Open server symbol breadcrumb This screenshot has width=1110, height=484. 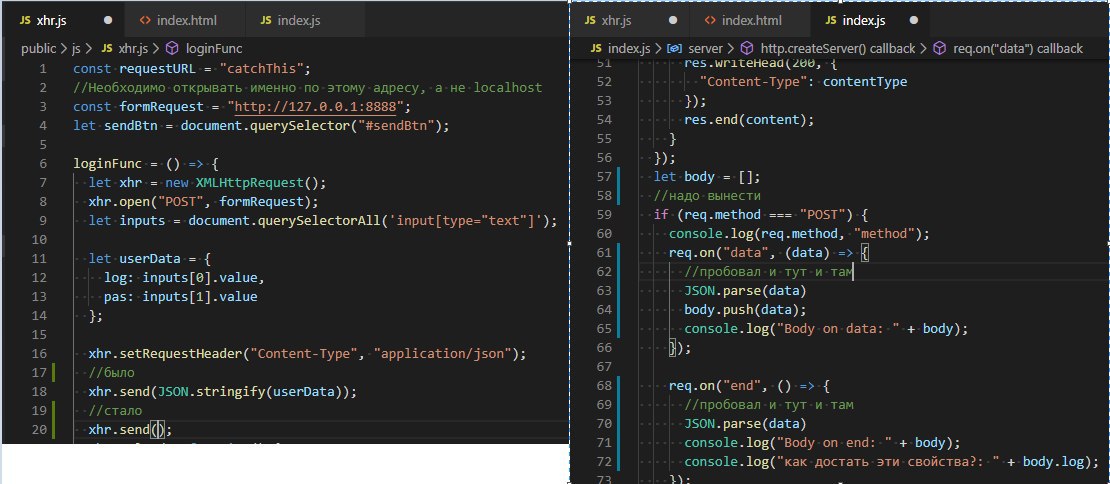click(705, 48)
